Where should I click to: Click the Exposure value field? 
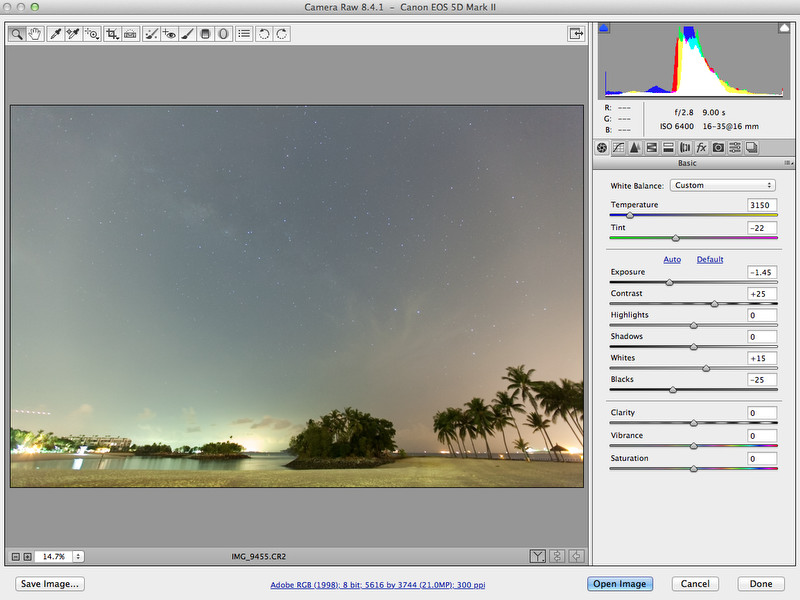point(762,272)
